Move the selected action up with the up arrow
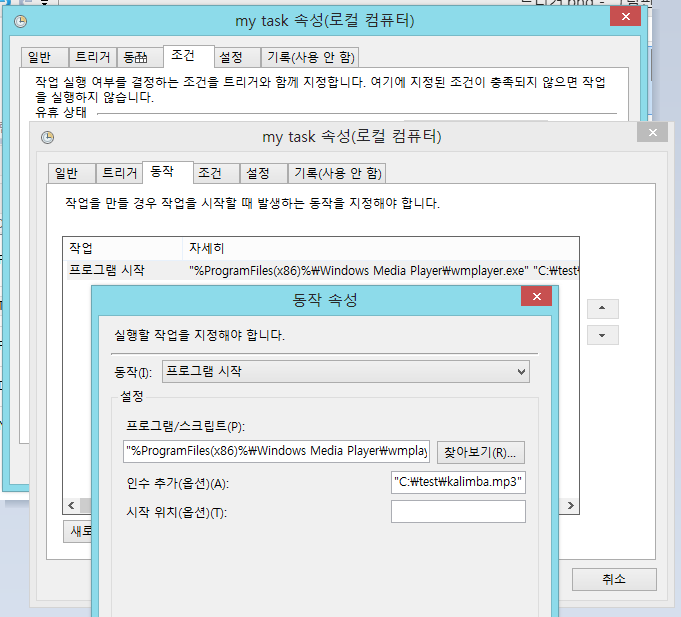681x617 pixels. coord(604,307)
